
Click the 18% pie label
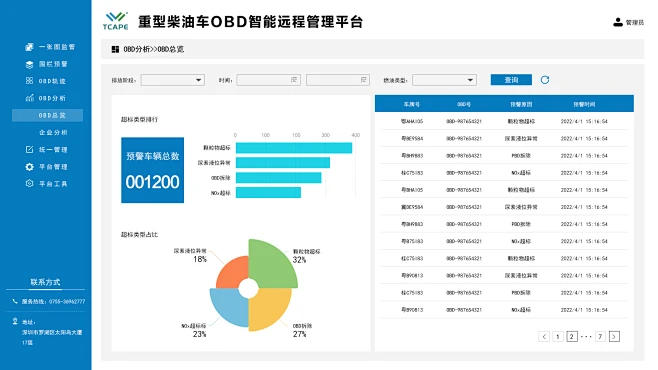pos(200,259)
